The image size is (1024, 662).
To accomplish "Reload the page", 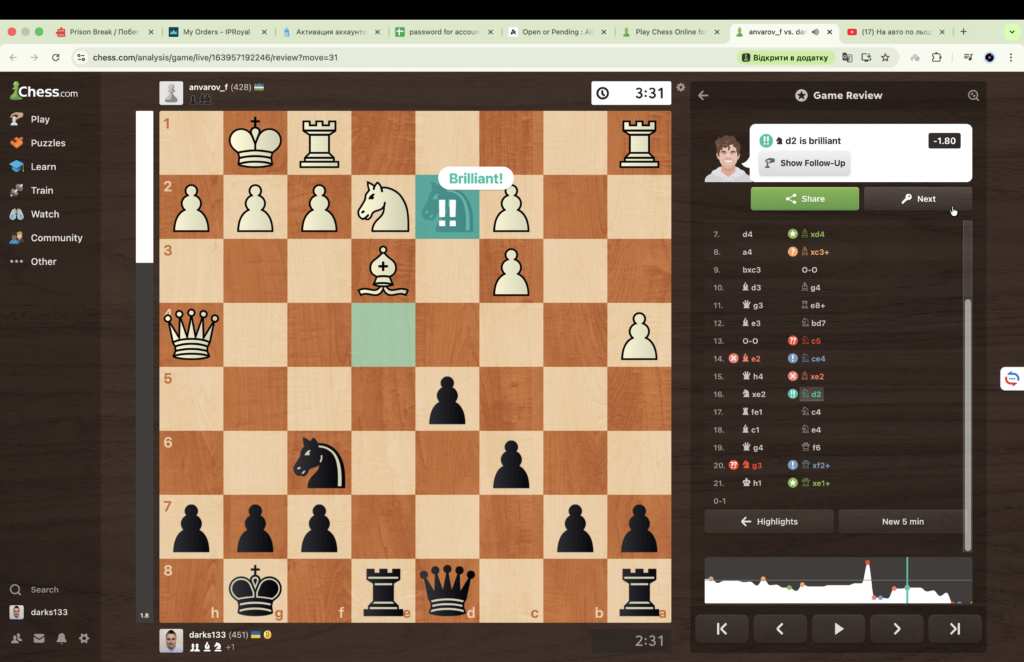I will [x=56, y=57].
